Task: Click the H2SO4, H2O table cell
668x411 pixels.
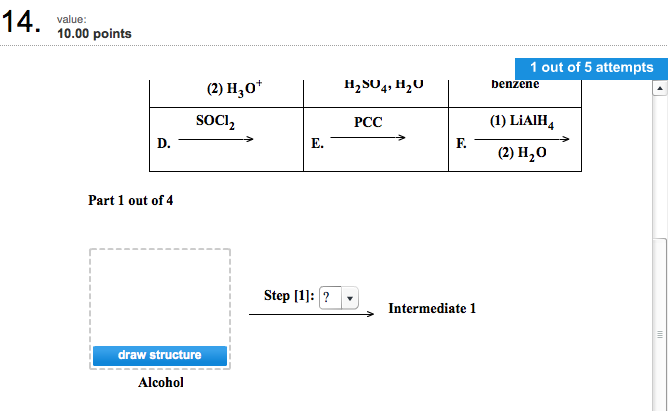Action: coord(376,94)
